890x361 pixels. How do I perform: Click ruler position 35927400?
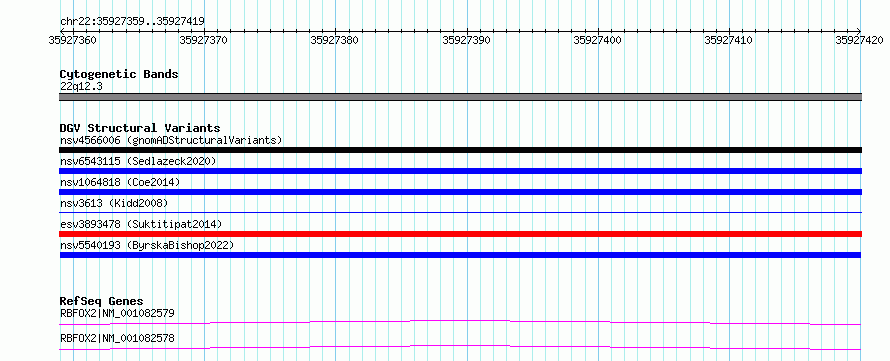pyautogui.click(x=598, y=40)
